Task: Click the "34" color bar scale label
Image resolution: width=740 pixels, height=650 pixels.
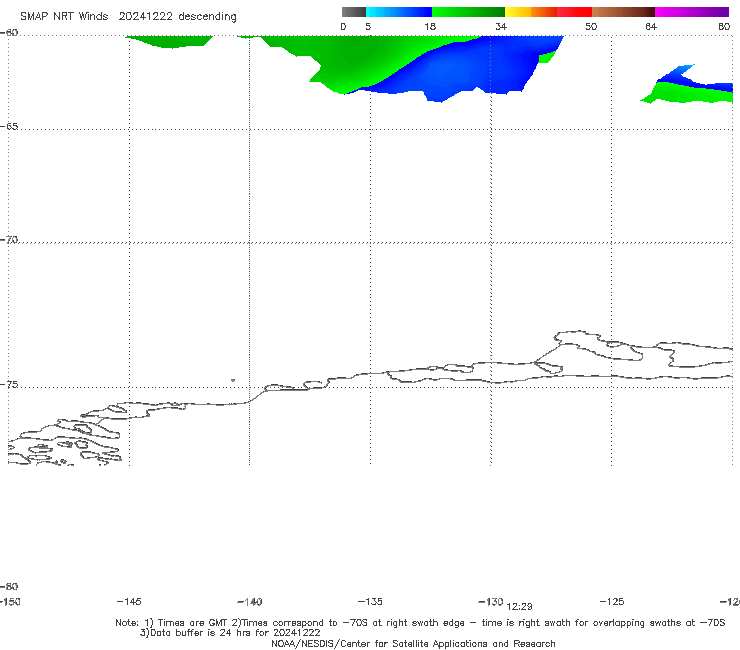Action: [501, 26]
